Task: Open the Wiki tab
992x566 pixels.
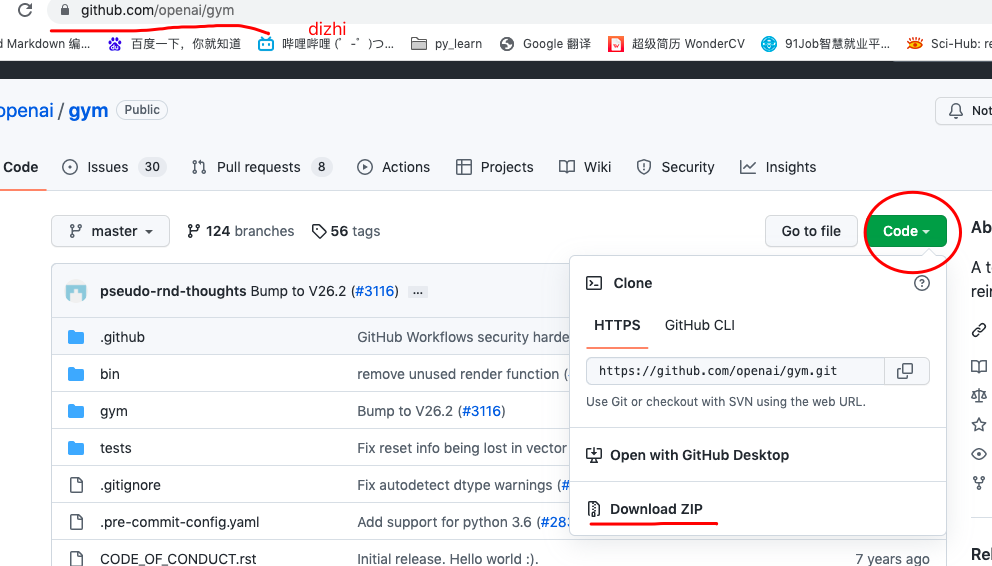Action: (x=585, y=167)
